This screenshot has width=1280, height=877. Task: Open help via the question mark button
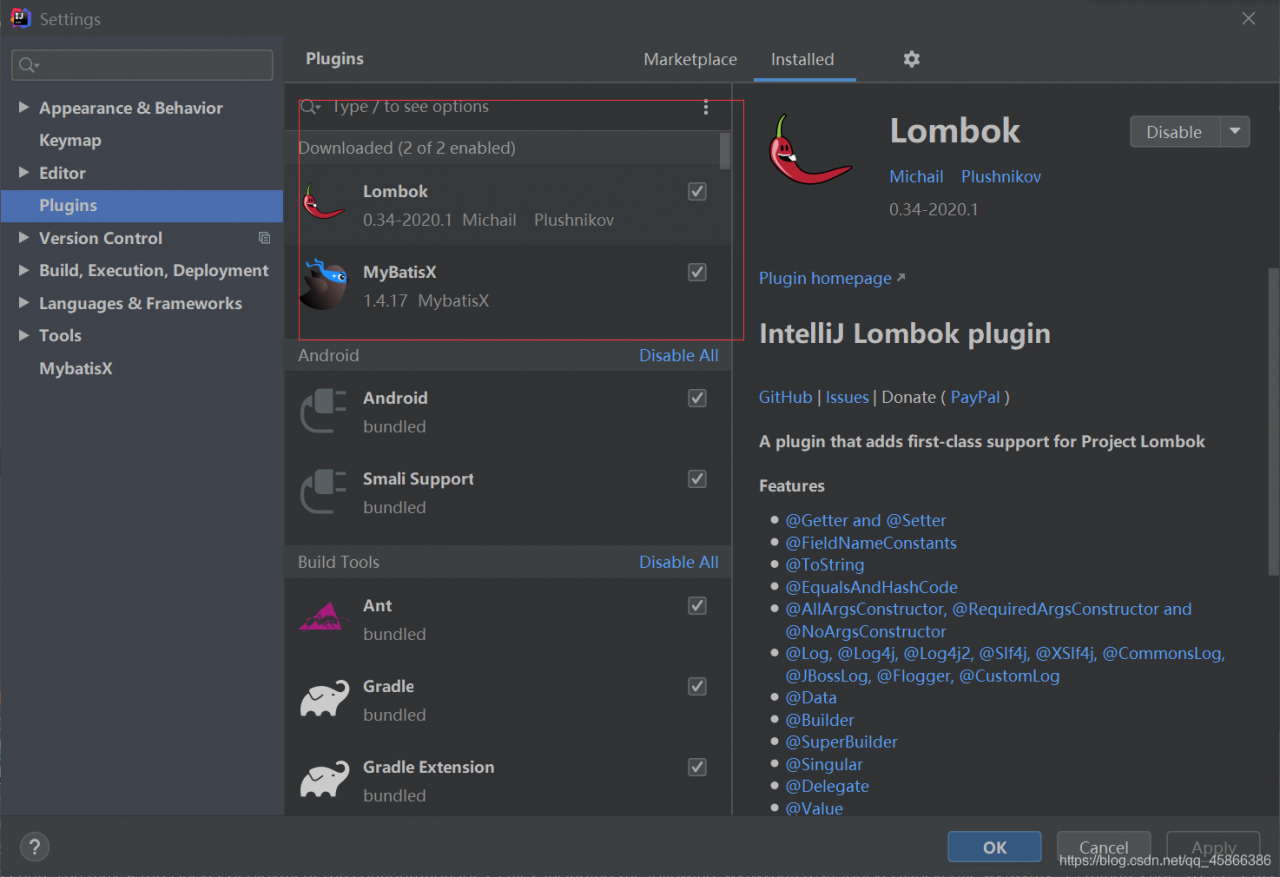click(x=35, y=846)
